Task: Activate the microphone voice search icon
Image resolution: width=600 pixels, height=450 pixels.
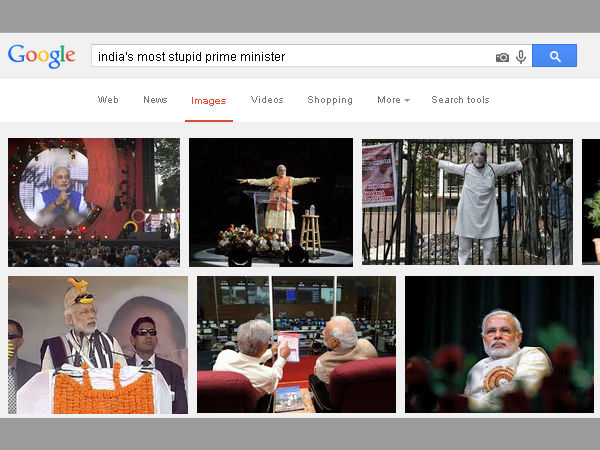Action: coord(521,57)
